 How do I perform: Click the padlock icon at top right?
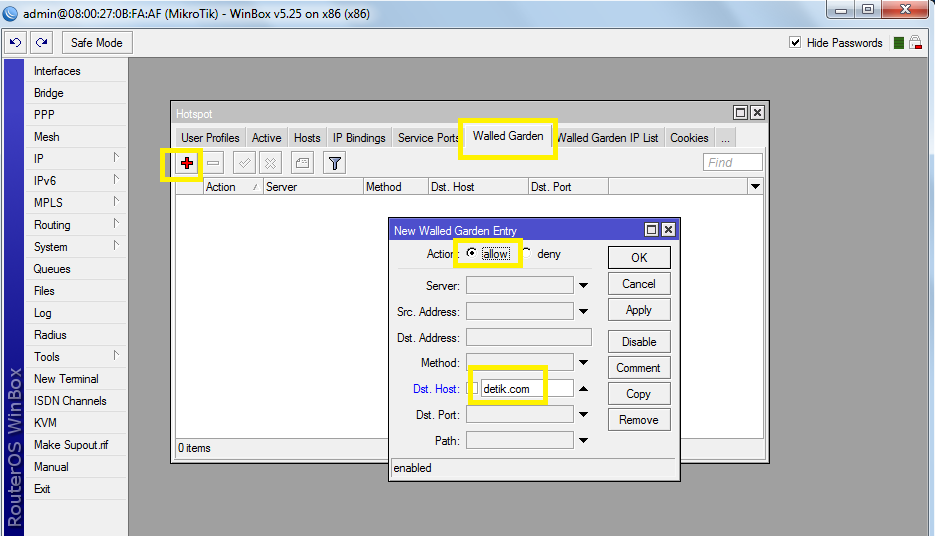click(x=915, y=42)
